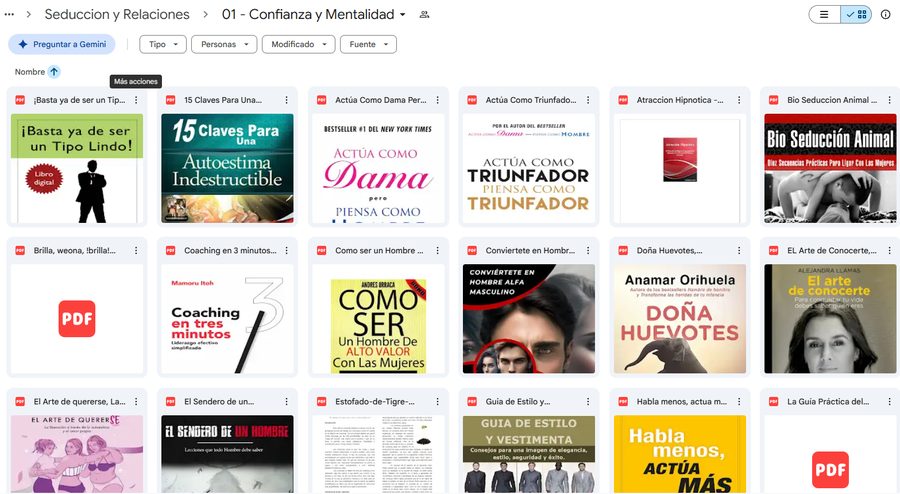Open more actions for El Sendero de un
Image resolution: width=900 pixels, height=494 pixels.
point(286,402)
